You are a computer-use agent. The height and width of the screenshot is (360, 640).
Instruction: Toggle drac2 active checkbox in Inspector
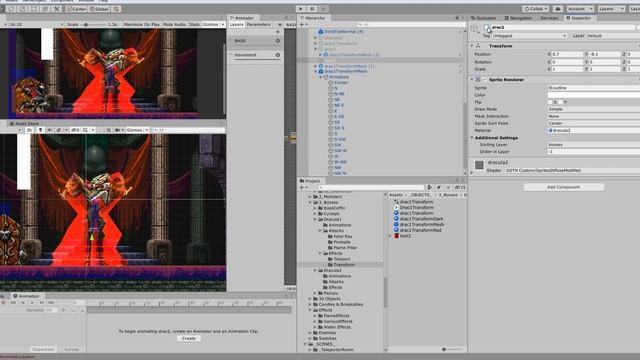tap(486, 27)
